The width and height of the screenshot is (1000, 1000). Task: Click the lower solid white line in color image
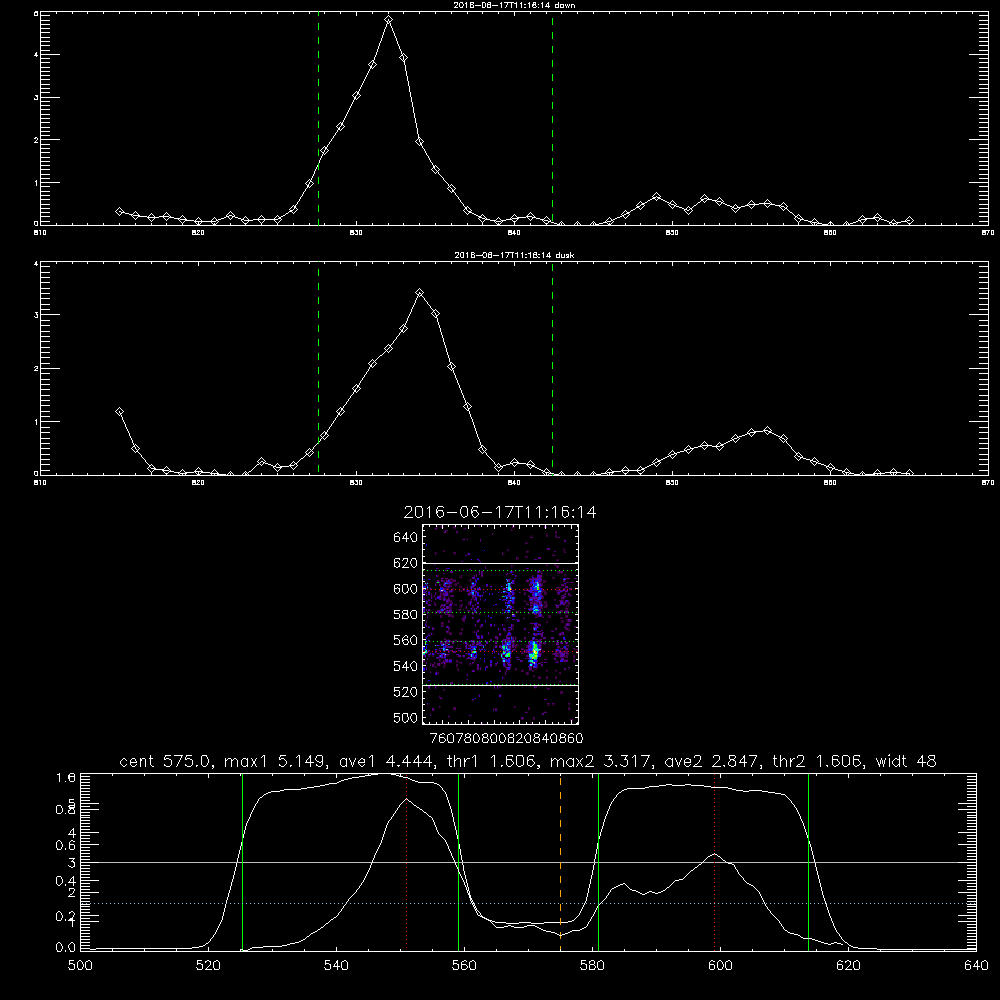pos(500,685)
